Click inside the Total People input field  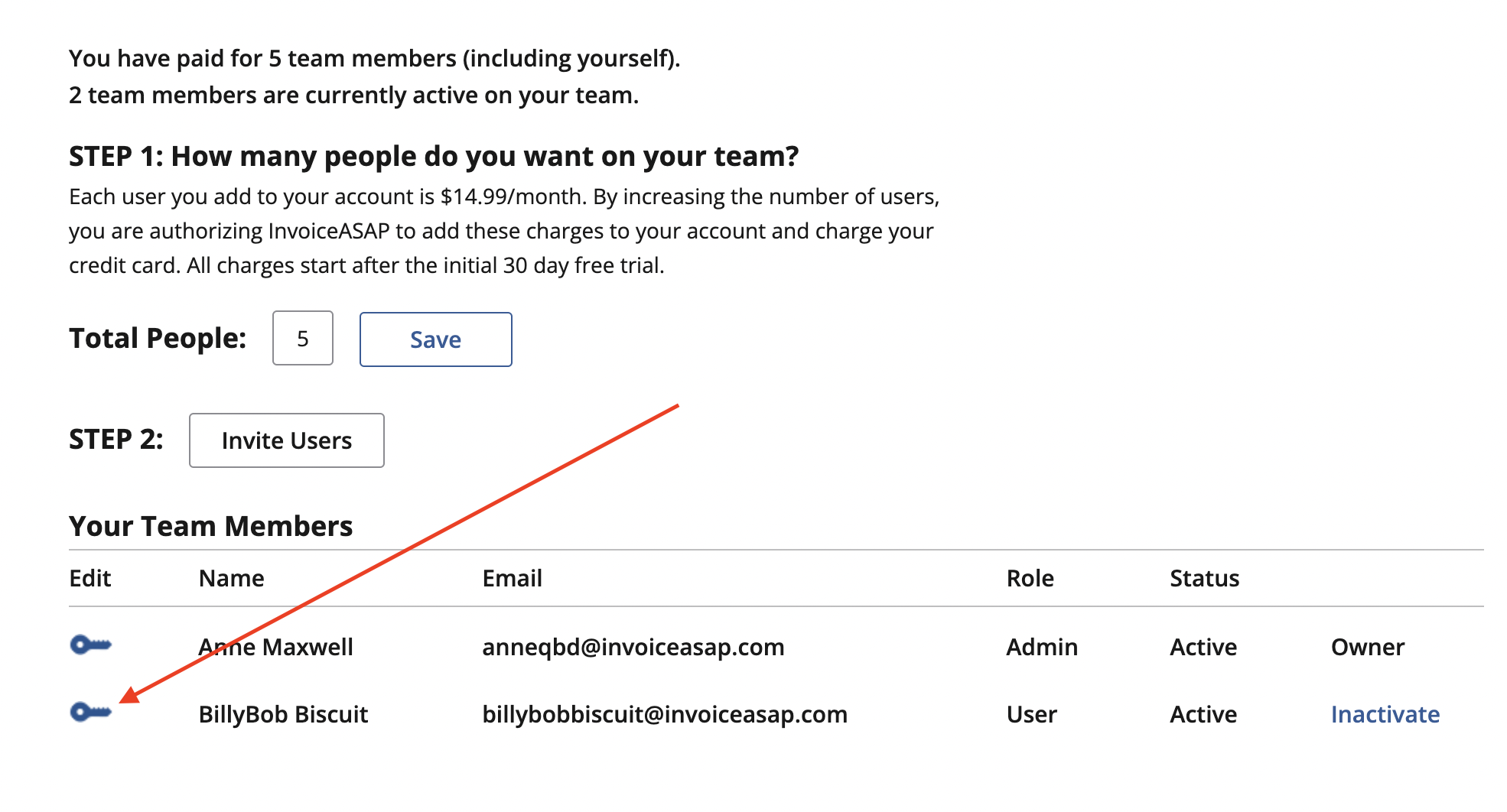tap(302, 339)
